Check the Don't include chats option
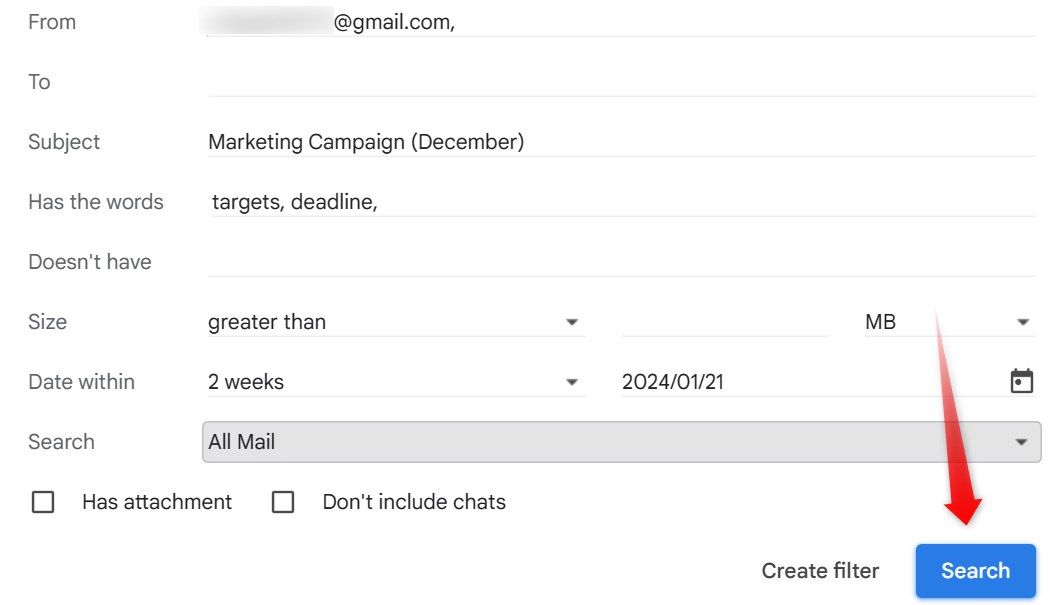 tap(283, 502)
